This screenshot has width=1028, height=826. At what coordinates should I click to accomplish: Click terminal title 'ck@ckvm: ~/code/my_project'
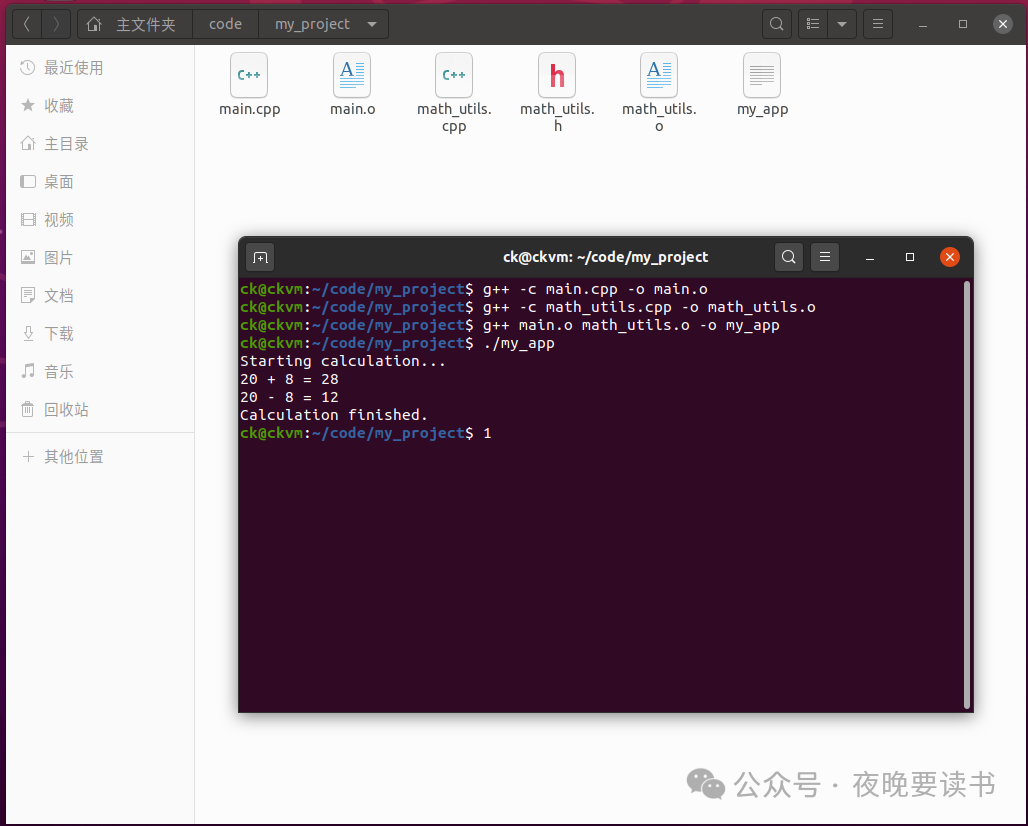[x=605, y=257]
